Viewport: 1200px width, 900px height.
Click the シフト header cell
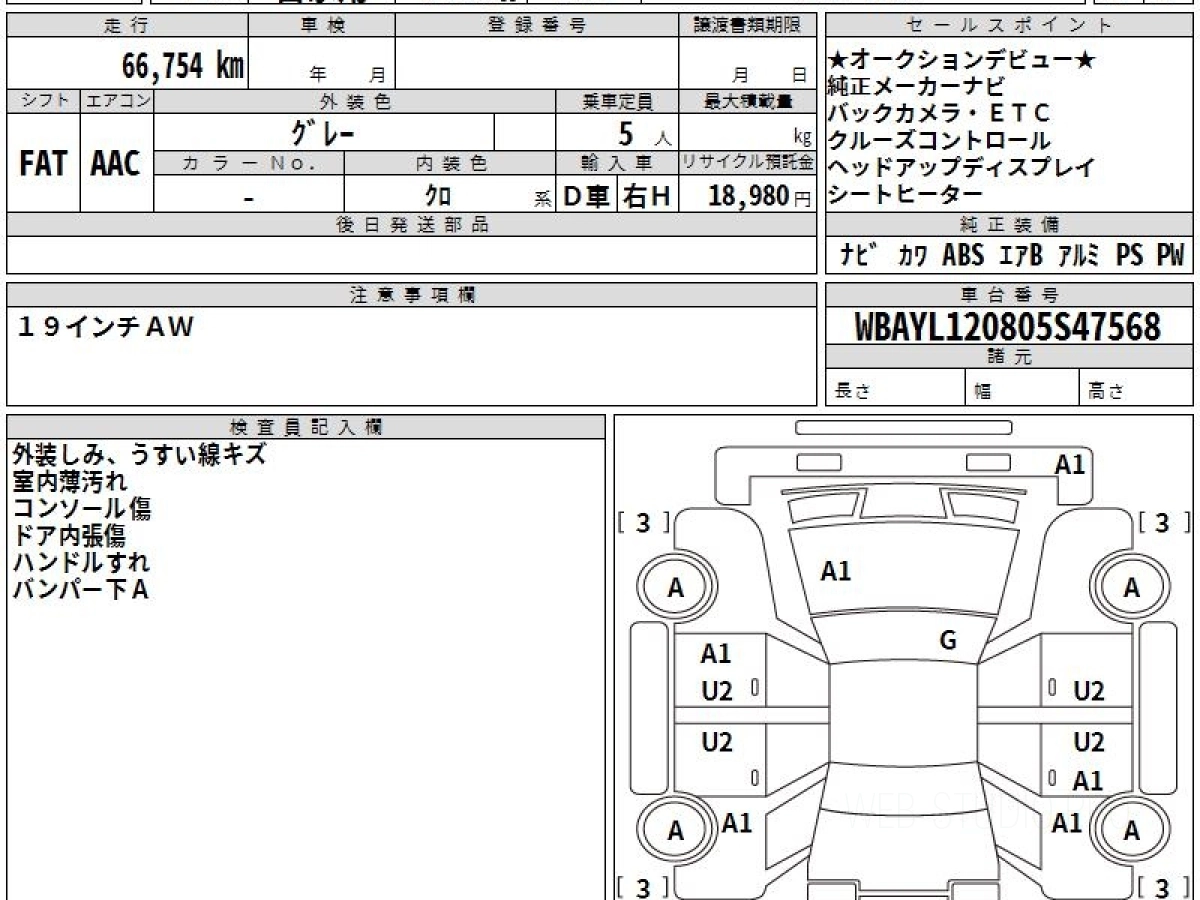pos(43,101)
